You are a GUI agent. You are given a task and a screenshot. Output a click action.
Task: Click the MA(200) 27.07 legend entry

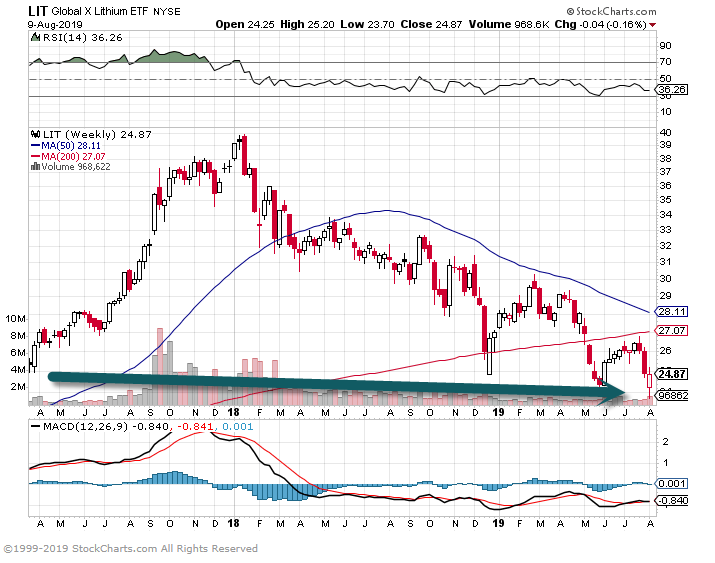pos(68,156)
